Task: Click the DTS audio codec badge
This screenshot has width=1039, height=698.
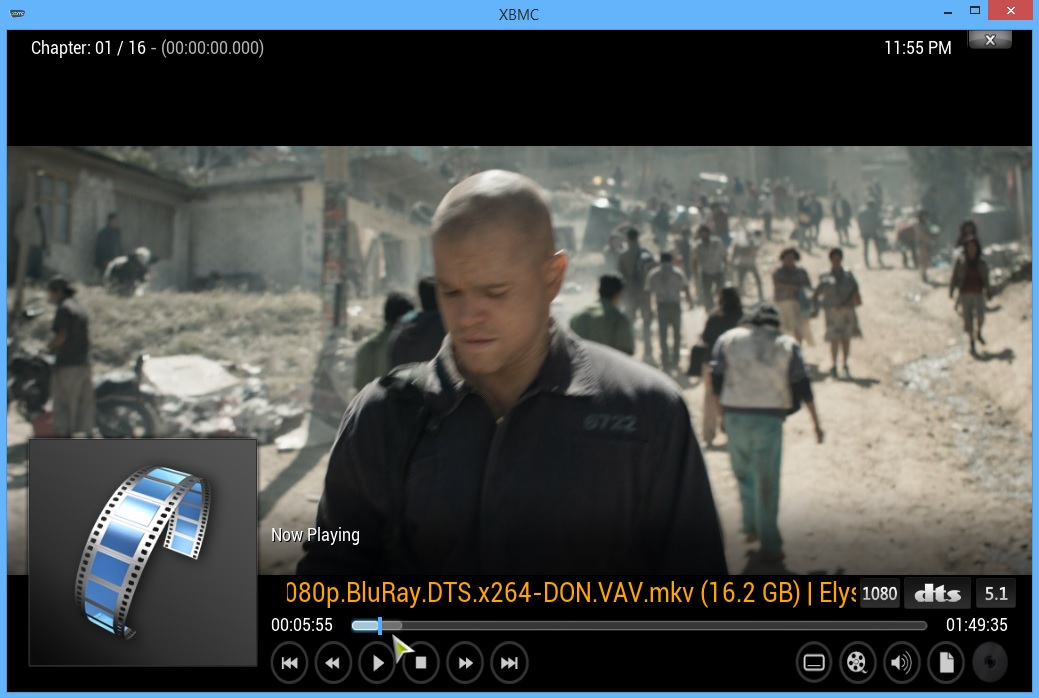Action: [938, 593]
